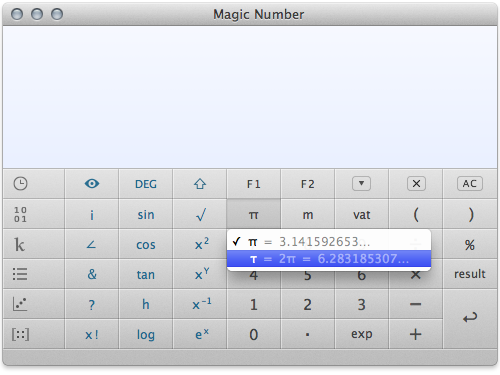
Task: Insert a closing parenthesis
Action: [x=470, y=214]
